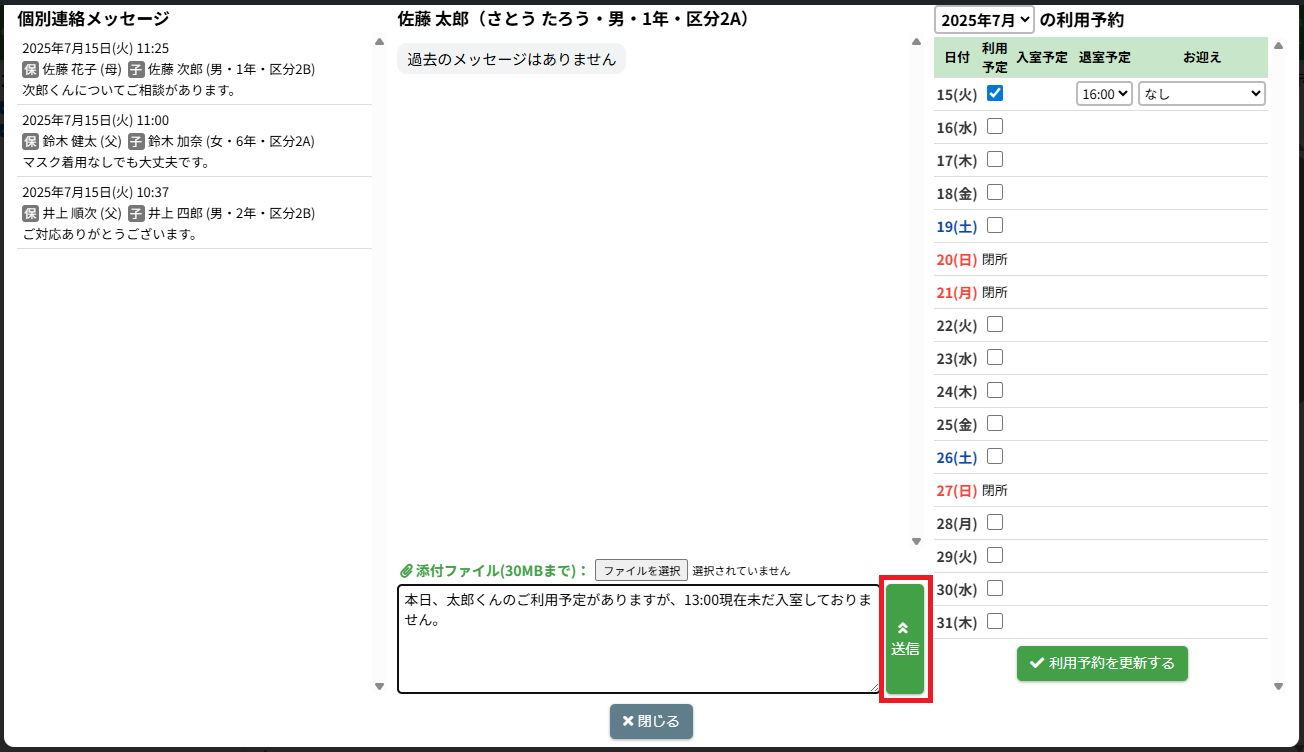The height and width of the screenshot is (752, 1304).
Task: Open message from 佐藤 花子 at 11:25
Action: (194, 69)
